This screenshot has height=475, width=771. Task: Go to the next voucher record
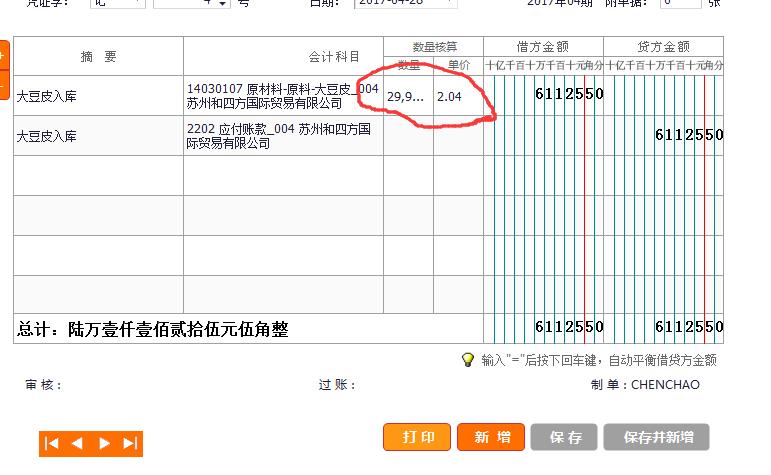[x=104, y=443]
